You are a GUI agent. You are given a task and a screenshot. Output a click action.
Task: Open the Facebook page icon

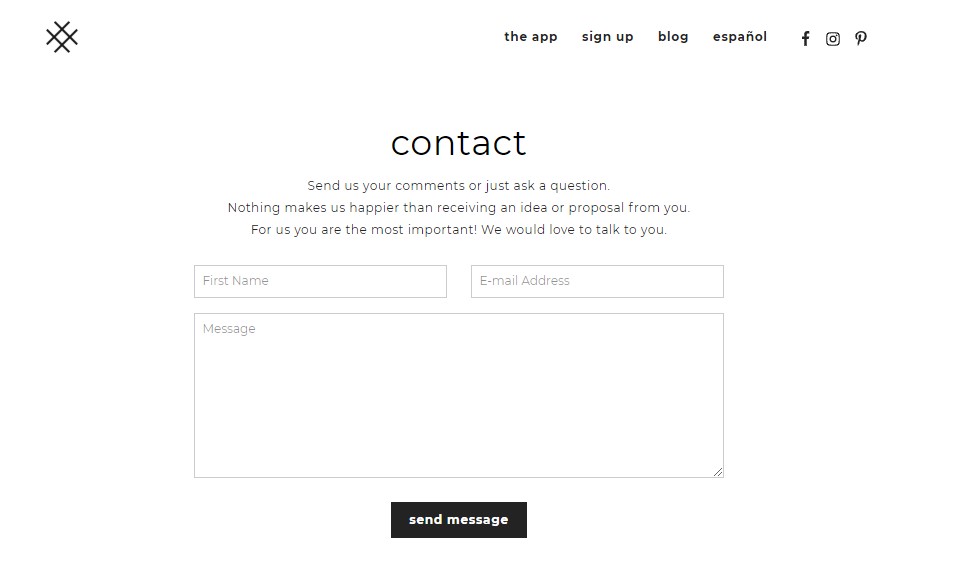tap(805, 39)
